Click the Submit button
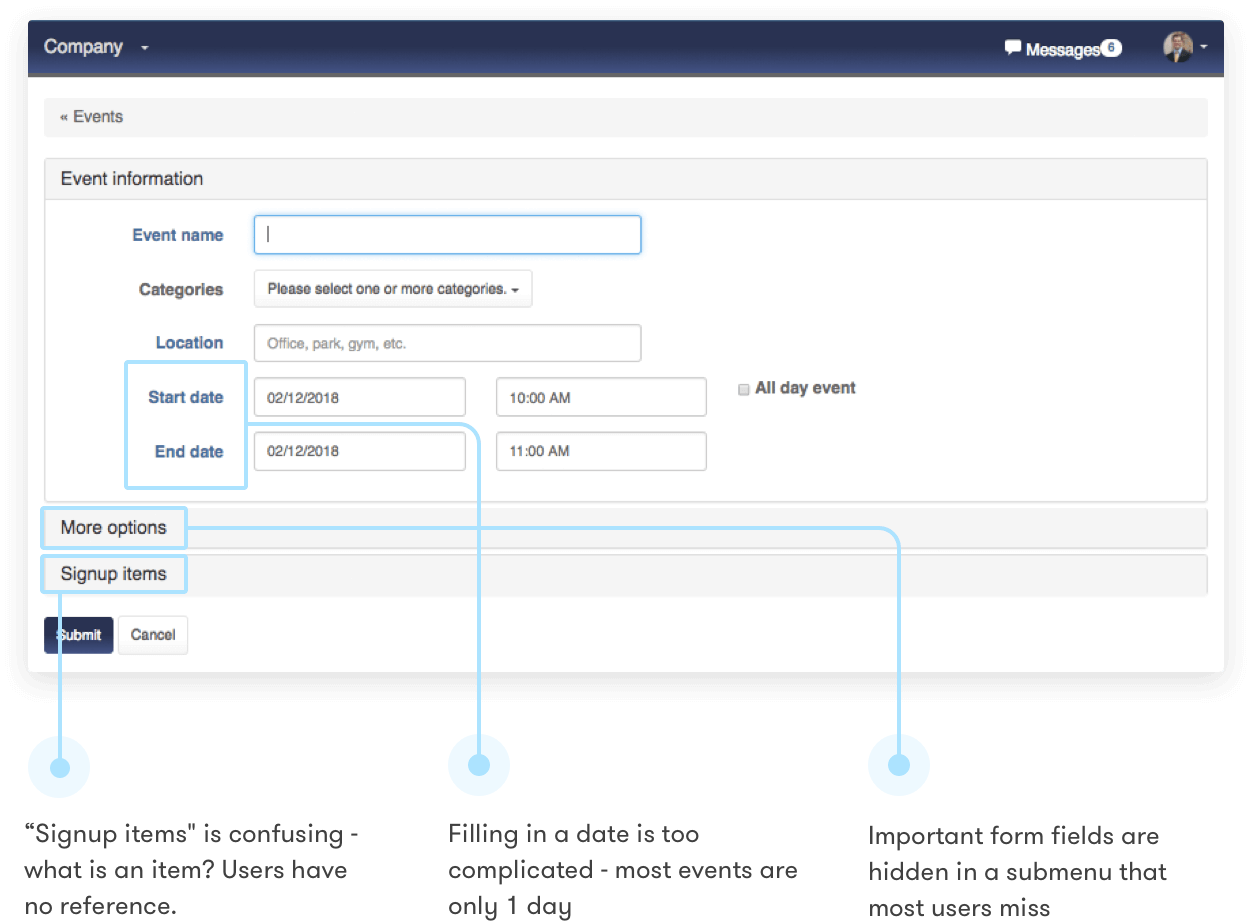Image resolution: width=1252 pixels, height=922 pixels. pyautogui.click(x=79, y=635)
